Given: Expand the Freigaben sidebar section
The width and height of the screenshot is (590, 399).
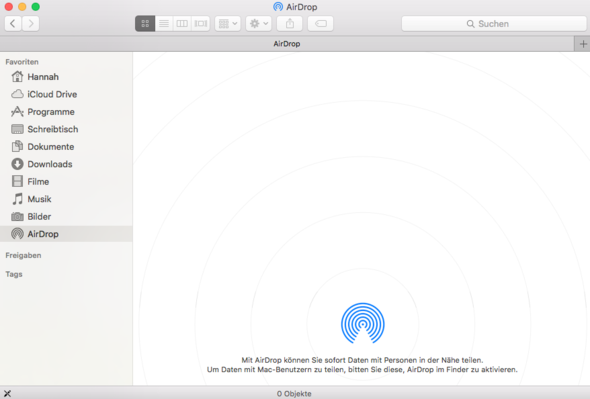Looking at the screenshot, I should (23, 255).
